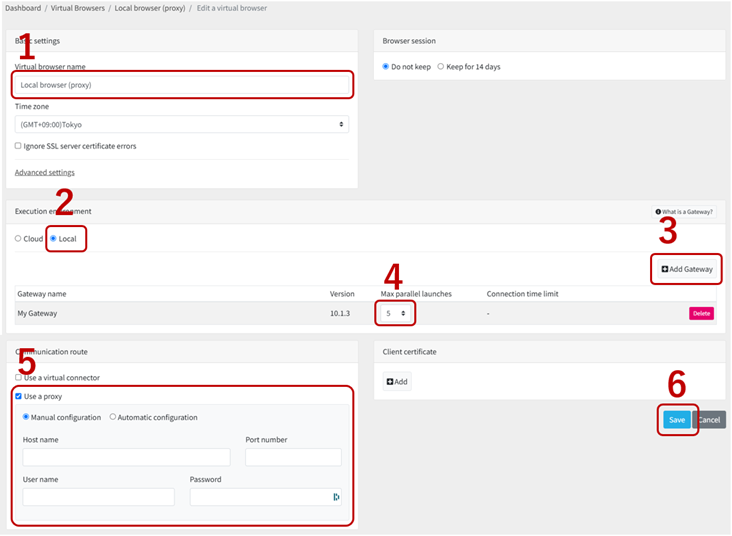Click the Version column header
The width and height of the screenshot is (732, 536).
342,294
